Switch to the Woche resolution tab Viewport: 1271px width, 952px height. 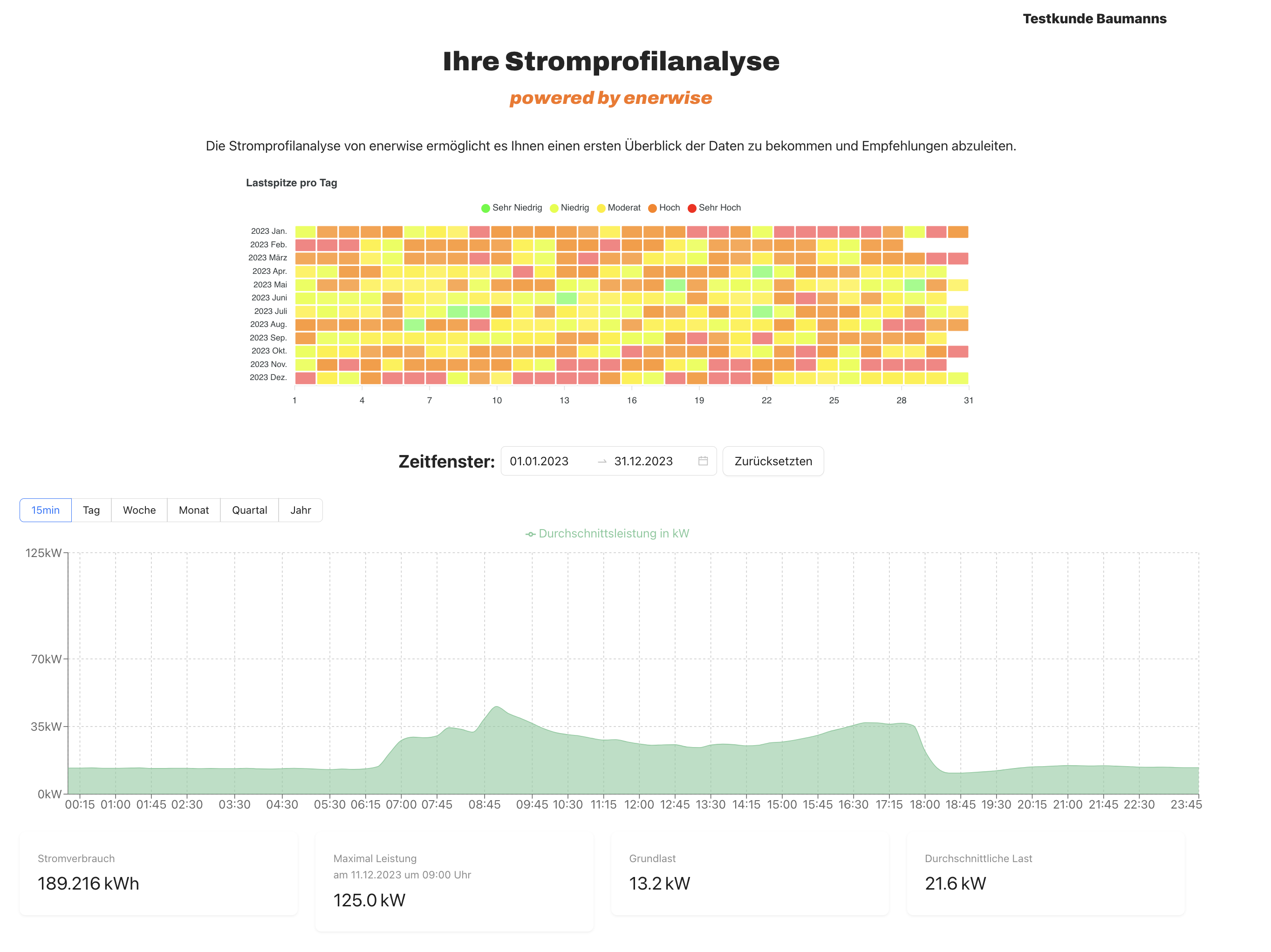139,510
